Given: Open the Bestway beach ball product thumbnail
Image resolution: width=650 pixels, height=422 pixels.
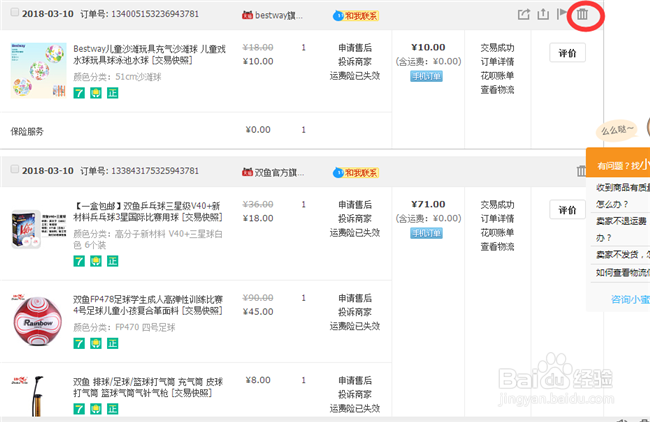Looking at the screenshot, I should pyautogui.click(x=39, y=70).
